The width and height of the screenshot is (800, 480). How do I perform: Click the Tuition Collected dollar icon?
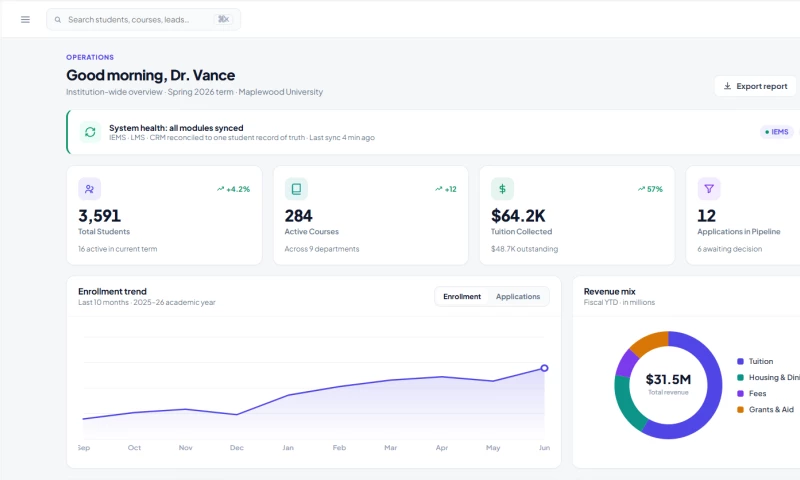[x=502, y=189]
